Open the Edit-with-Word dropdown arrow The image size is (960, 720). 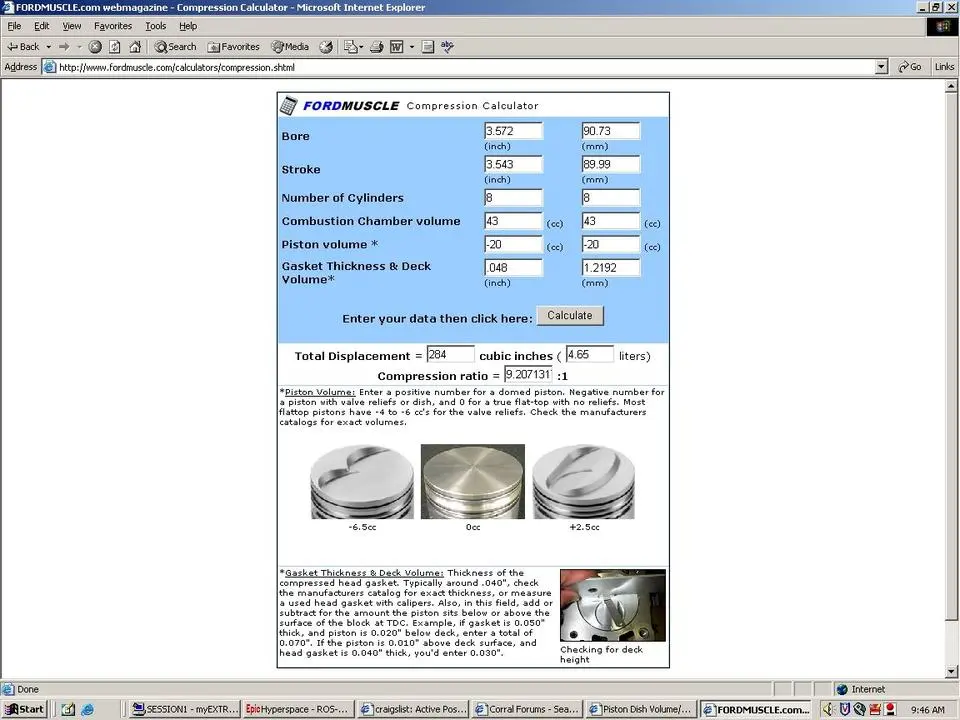point(411,47)
